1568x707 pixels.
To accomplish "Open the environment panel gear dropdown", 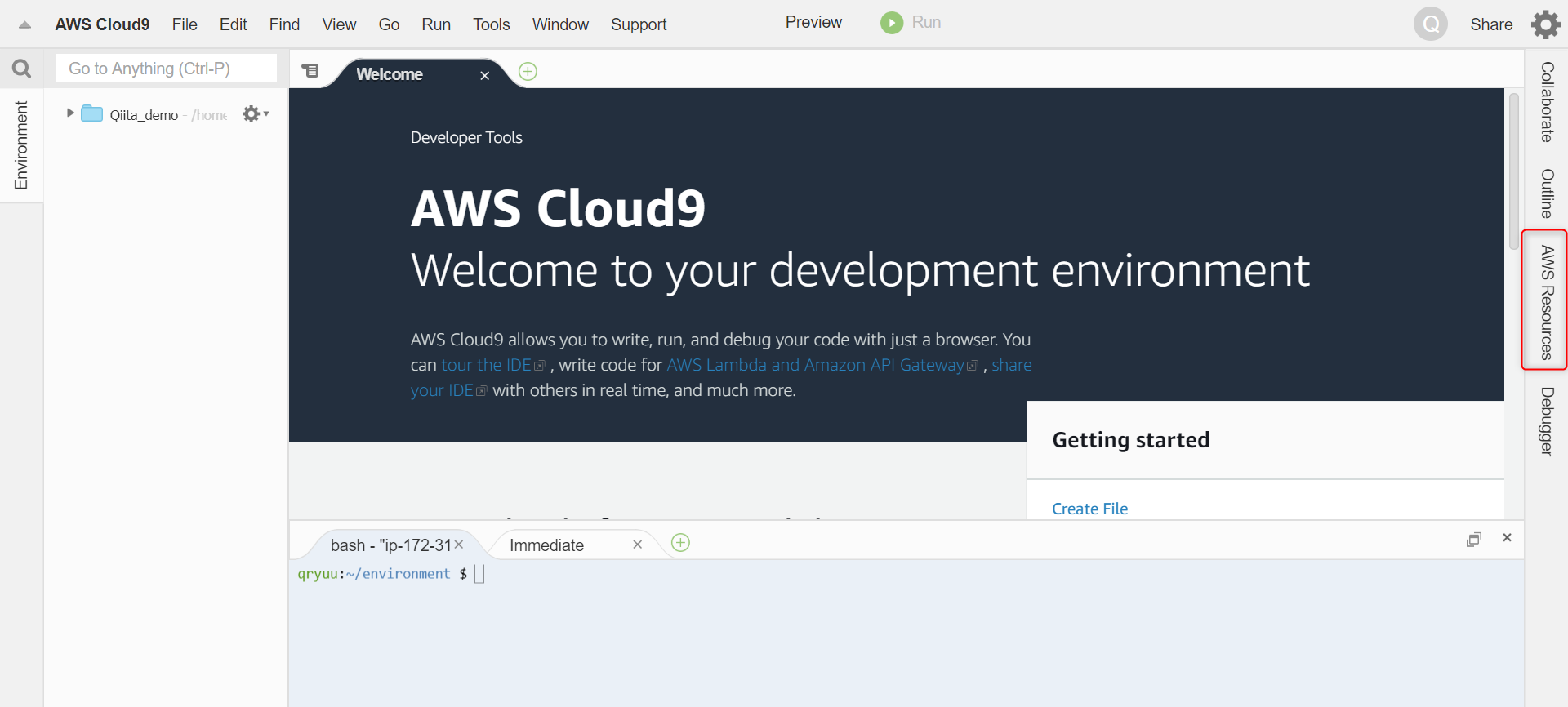I will 255,114.
